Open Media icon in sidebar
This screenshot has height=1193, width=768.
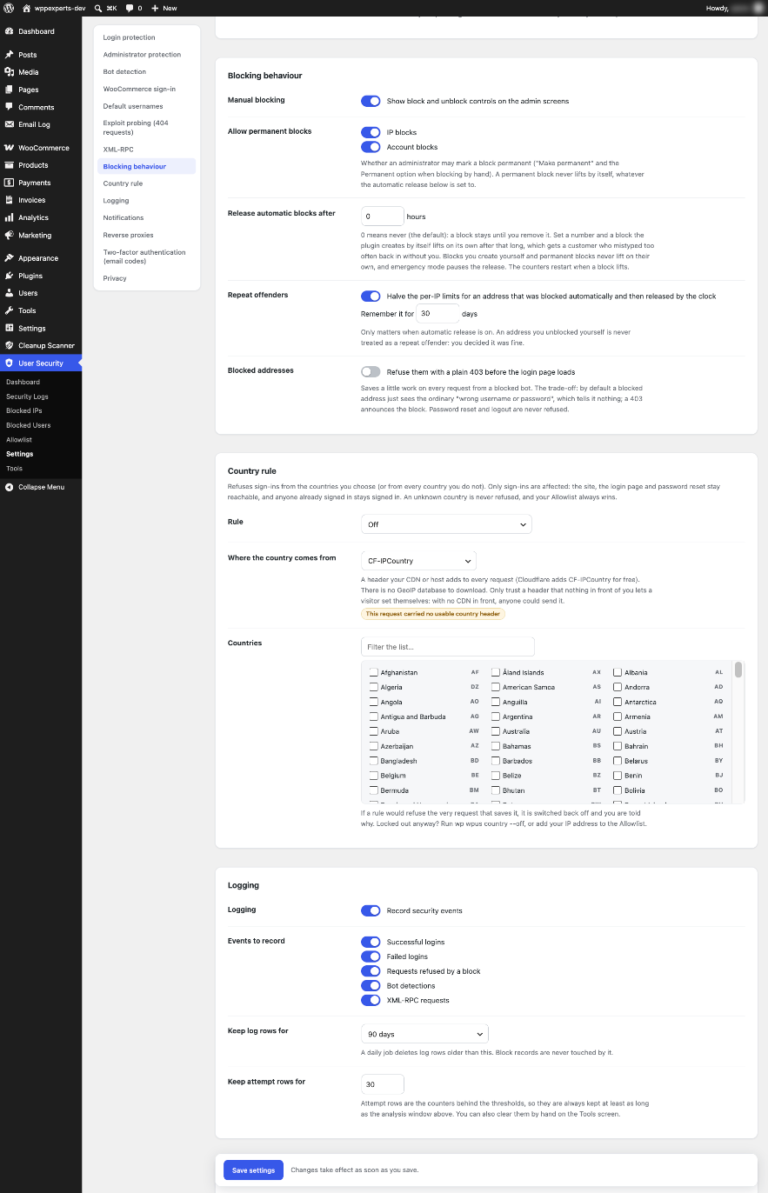[x=9, y=72]
